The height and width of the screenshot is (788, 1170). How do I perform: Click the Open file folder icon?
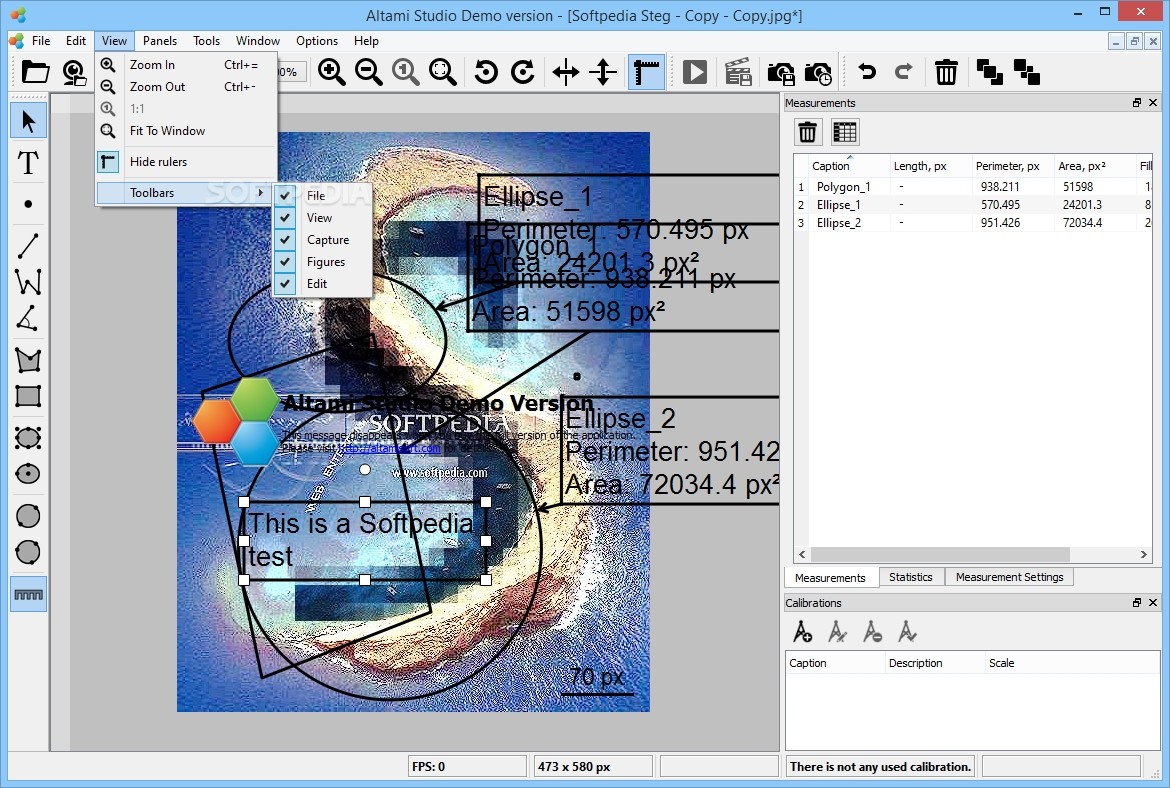pos(35,72)
